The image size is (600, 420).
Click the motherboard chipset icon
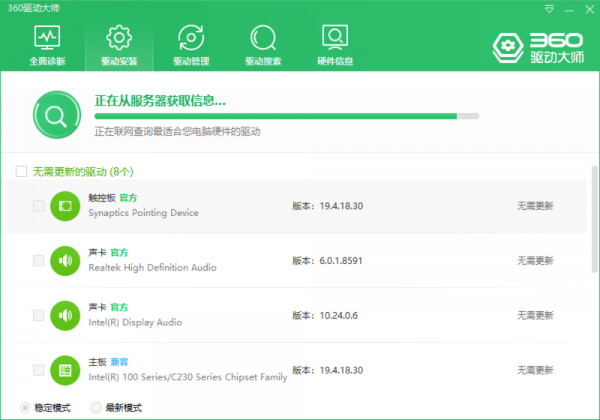[65, 370]
